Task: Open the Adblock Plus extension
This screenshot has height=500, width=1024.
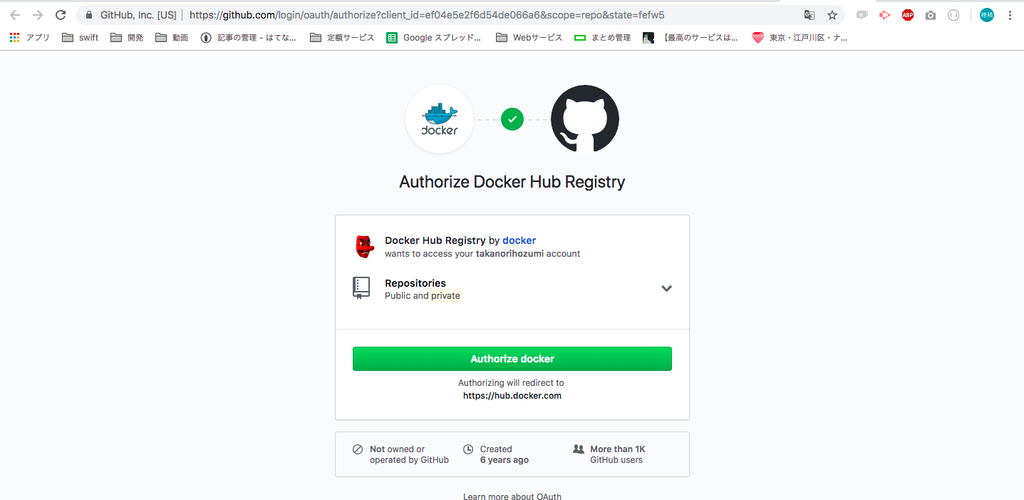Action: [908, 14]
